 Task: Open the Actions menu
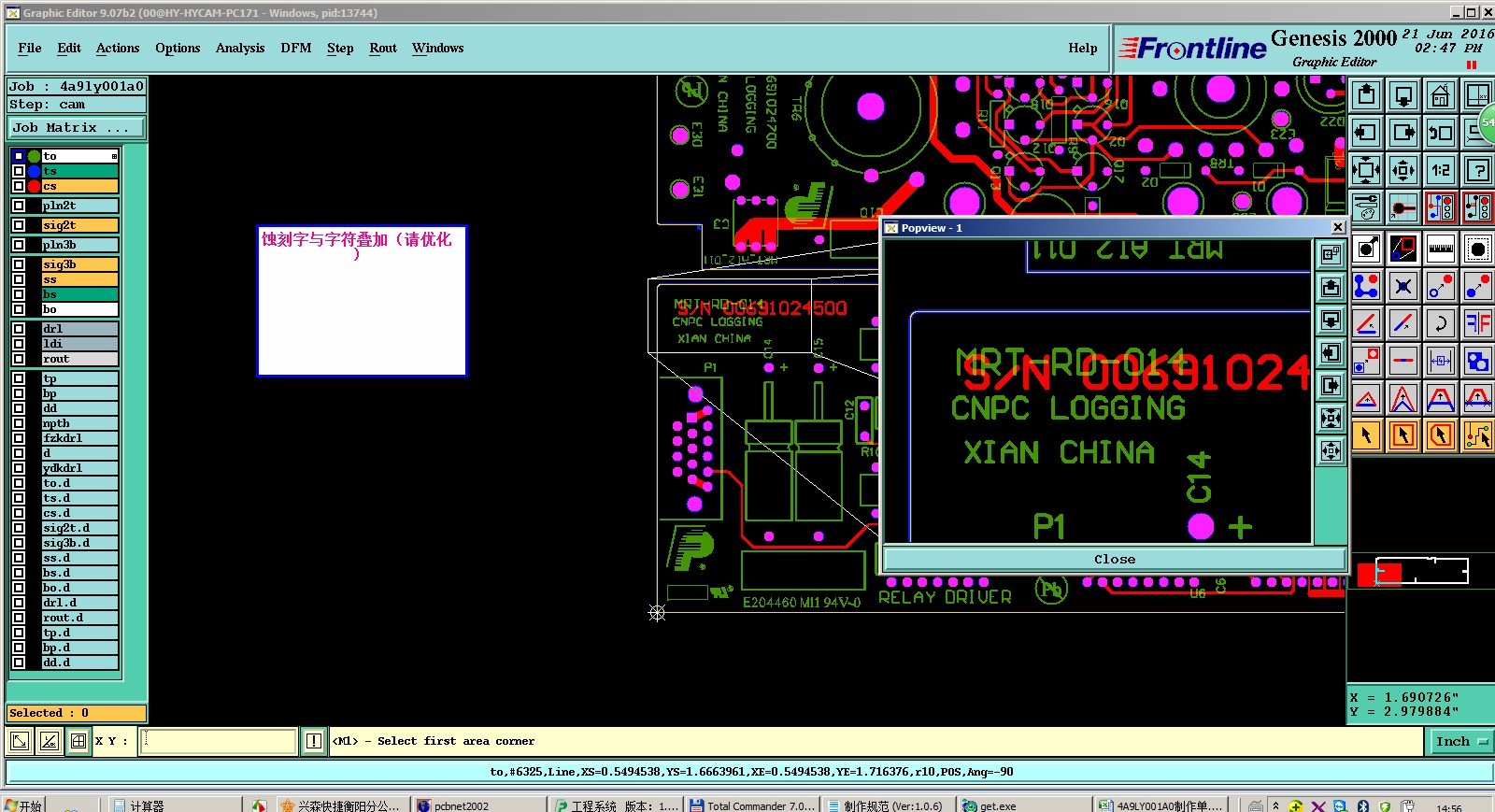click(x=118, y=49)
